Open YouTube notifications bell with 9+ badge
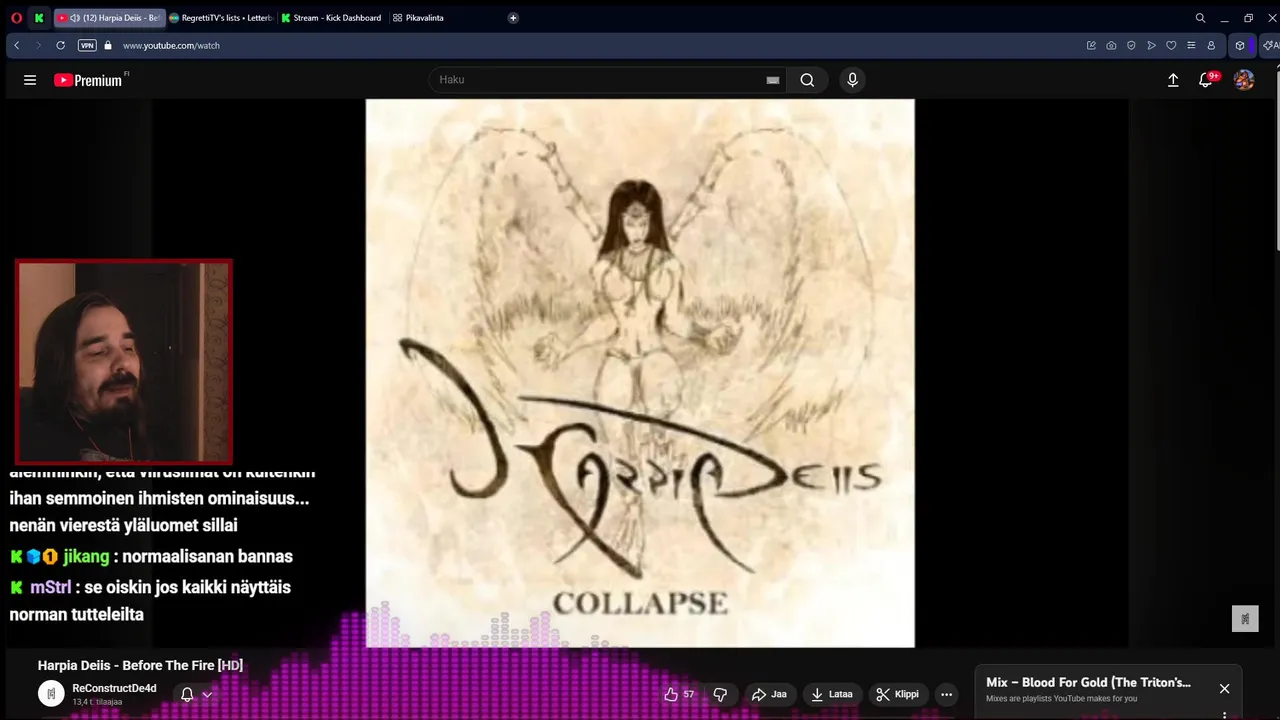This screenshot has height=720, width=1280. click(1207, 80)
